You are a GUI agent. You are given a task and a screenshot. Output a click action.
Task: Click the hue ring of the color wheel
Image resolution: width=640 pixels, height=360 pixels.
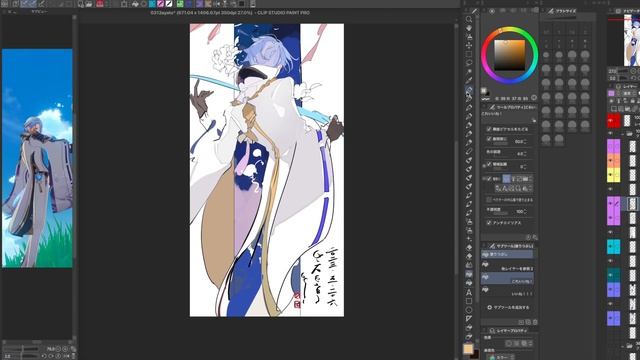click(509, 30)
